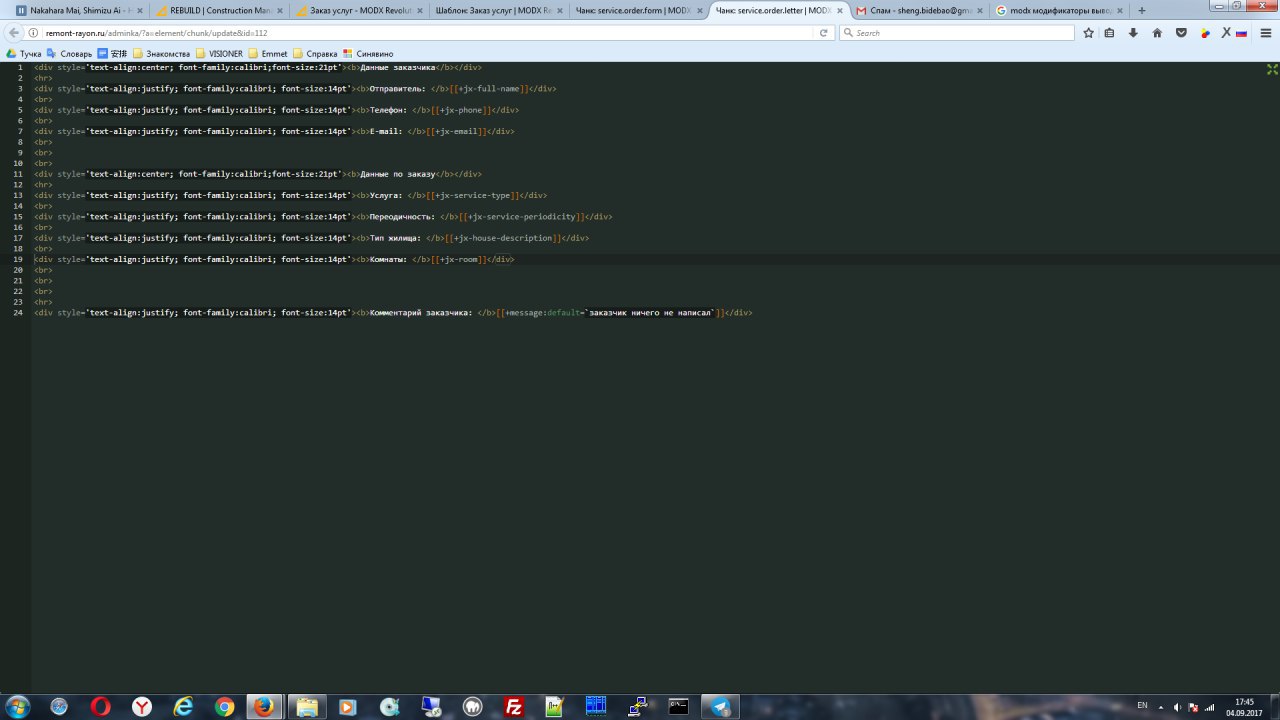This screenshot has width=1280, height=720.
Task: Open the Словарь bookmark
Action: [x=70, y=53]
